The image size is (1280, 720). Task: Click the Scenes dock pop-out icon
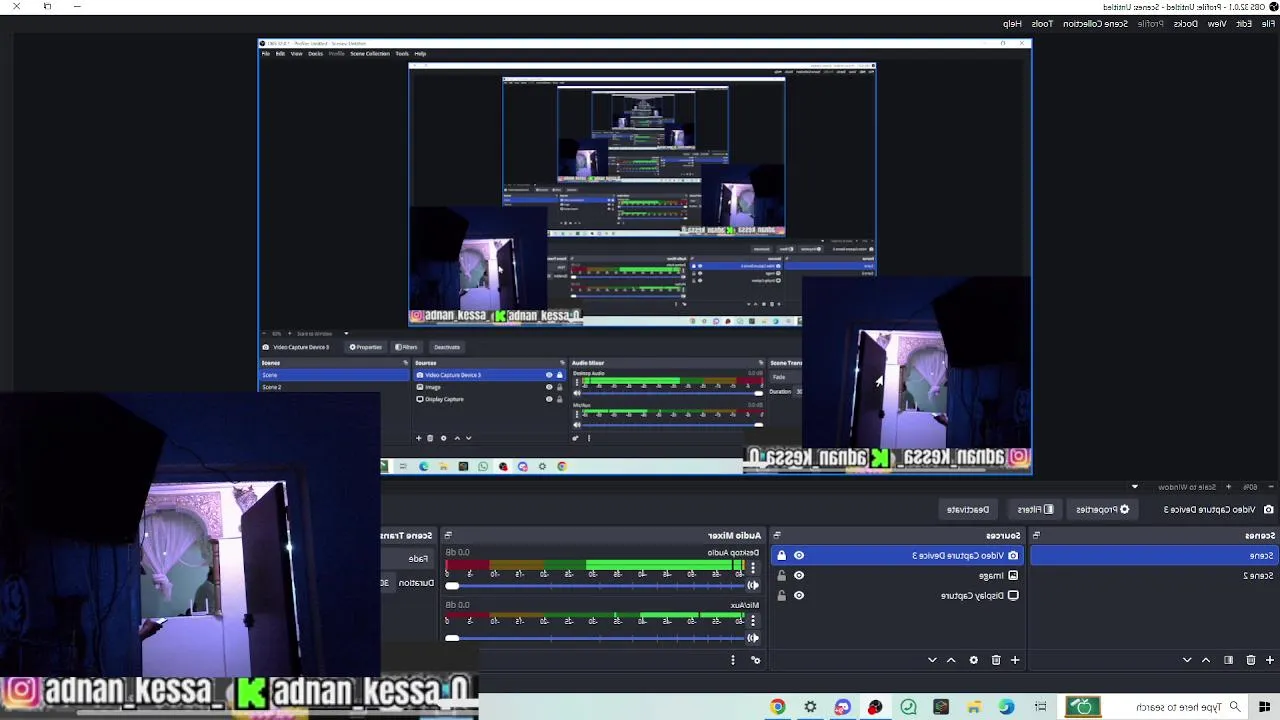click(x=1036, y=535)
